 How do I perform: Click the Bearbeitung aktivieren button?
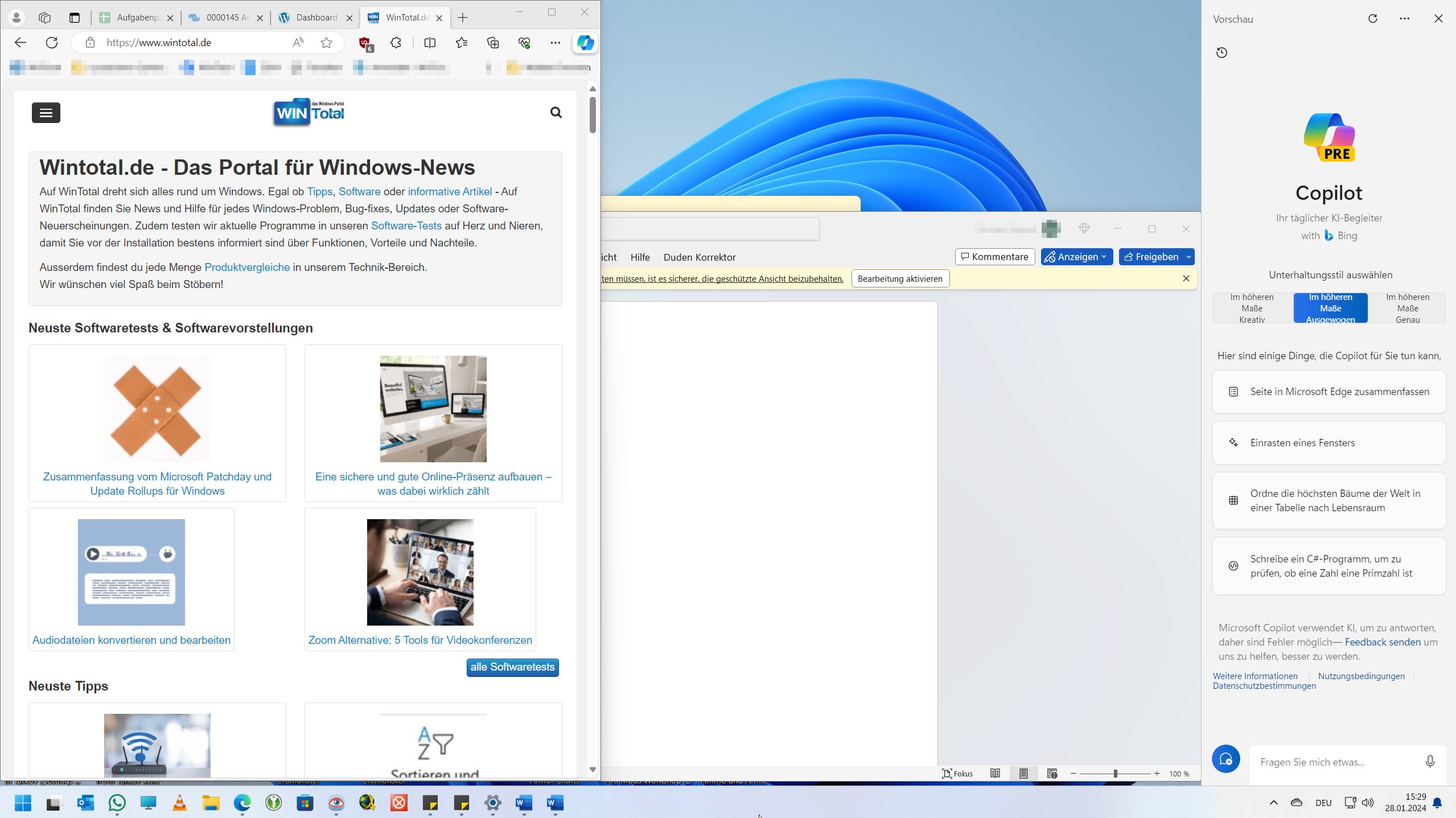(900, 279)
